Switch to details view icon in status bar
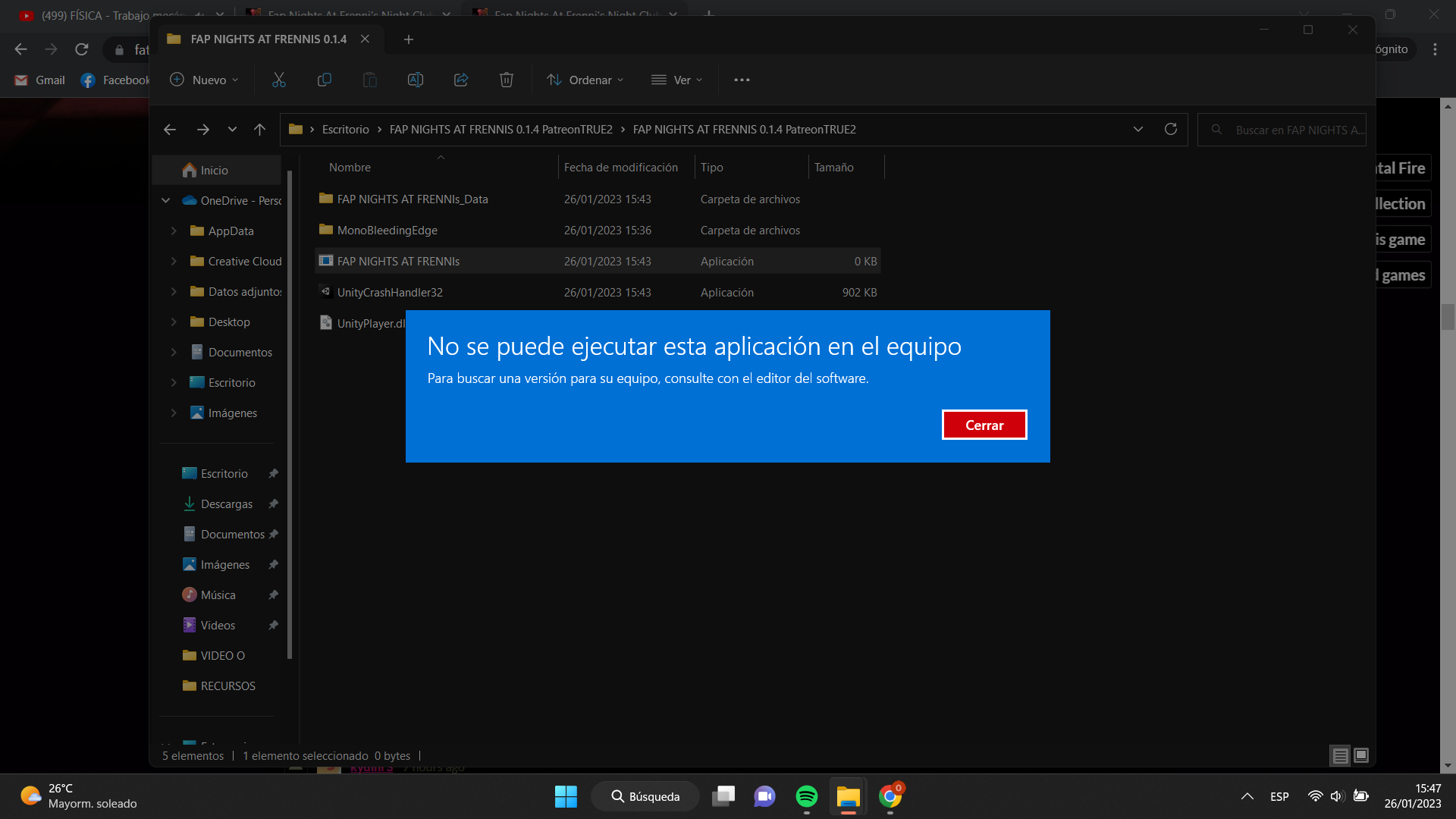Image resolution: width=1456 pixels, height=819 pixels. pyautogui.click(x=1340, y=755)
